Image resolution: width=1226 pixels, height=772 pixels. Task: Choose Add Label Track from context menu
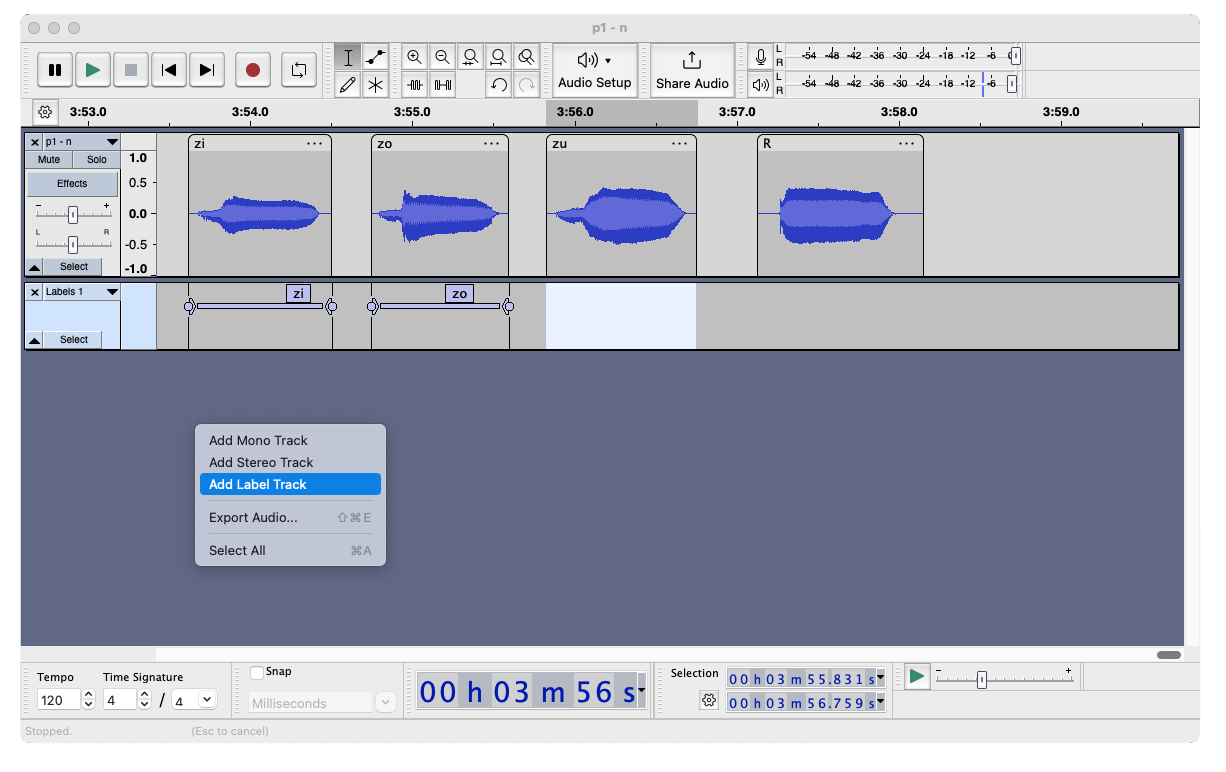288,484
